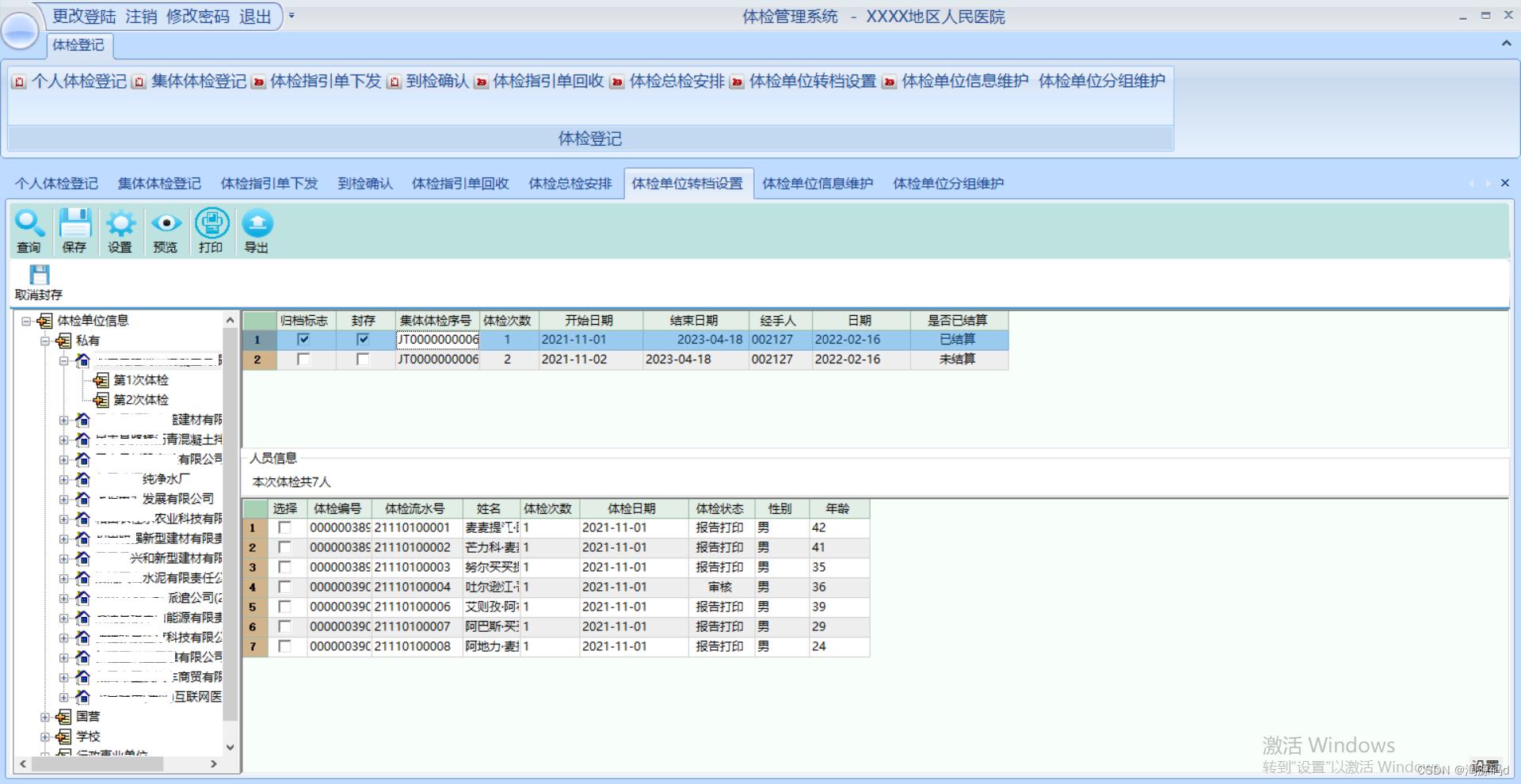Viewport: 1521px width, 784px height.
Task: Tick 选择 checkbox for 21110100003
Action: (x=284, y=567)
